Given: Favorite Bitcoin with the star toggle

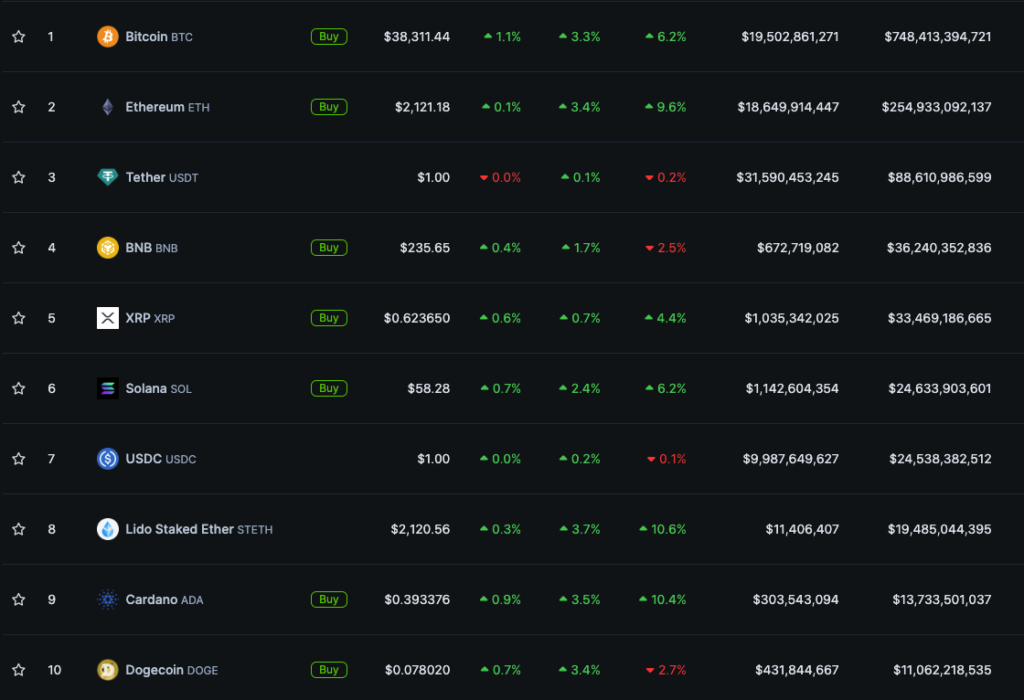Looking at the screenshot, I should point(18,37).
